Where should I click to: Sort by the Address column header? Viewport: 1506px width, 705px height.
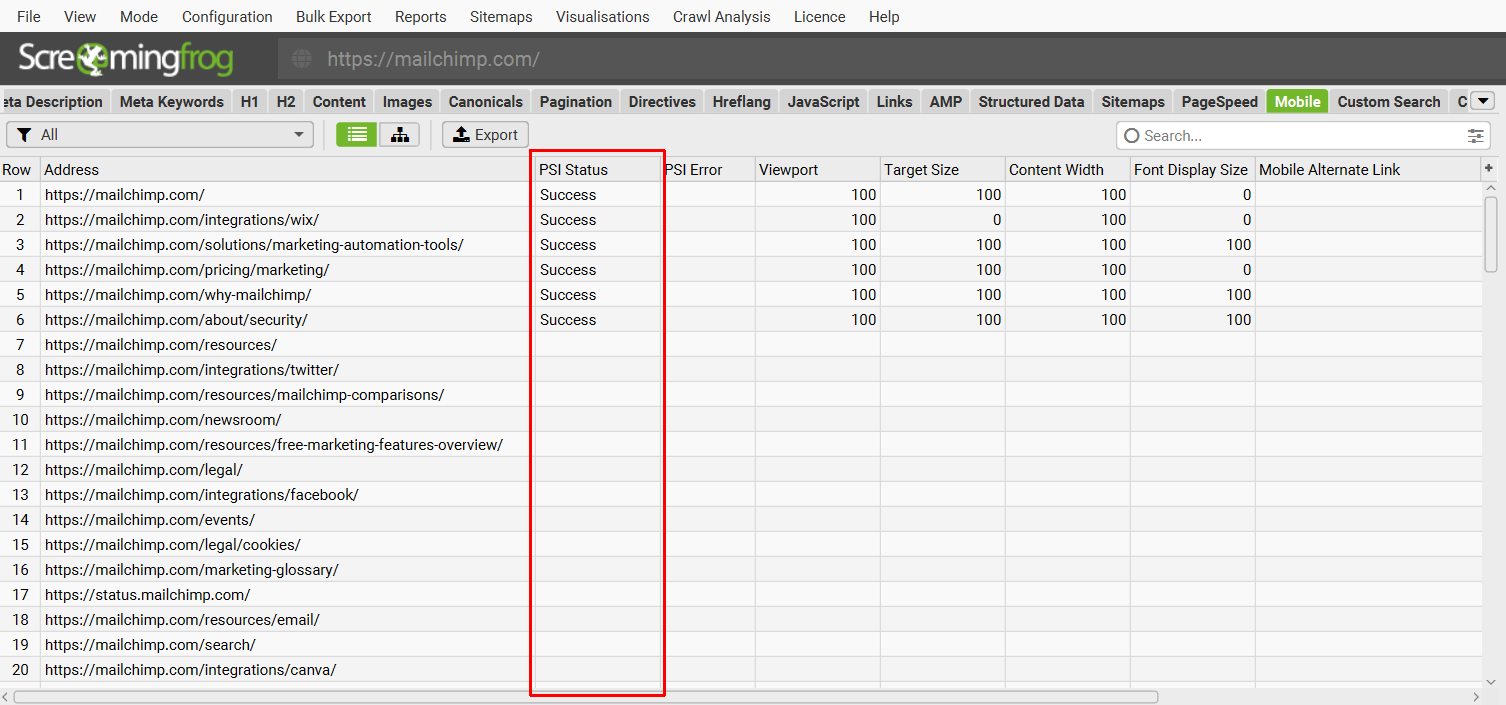287,169
